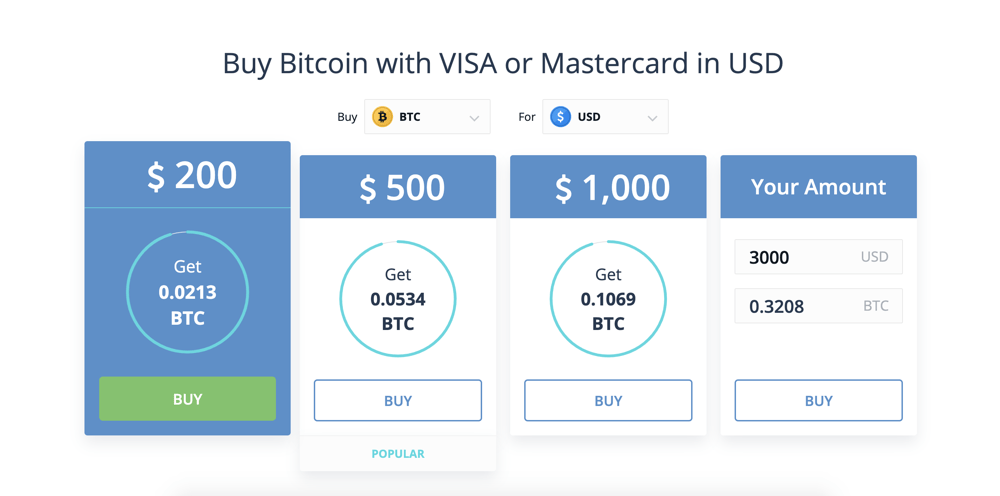Click the BUY button under $500 card

(398, 400)
